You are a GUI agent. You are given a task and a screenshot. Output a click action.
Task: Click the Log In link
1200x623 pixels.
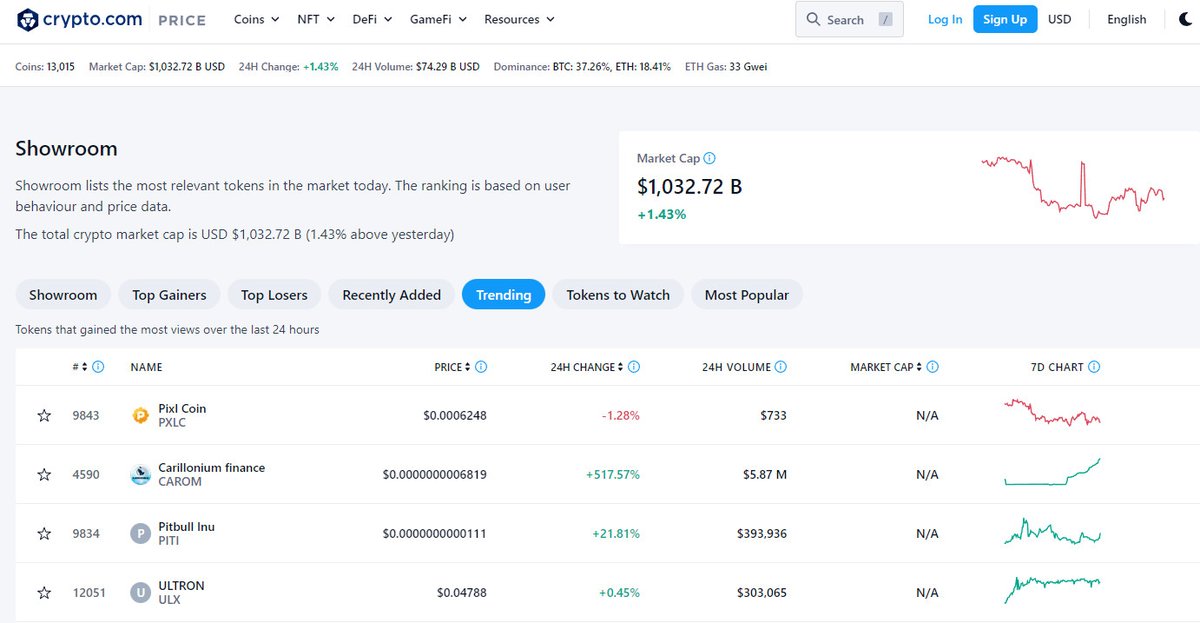pyautogui.click(x=945, y=19)
